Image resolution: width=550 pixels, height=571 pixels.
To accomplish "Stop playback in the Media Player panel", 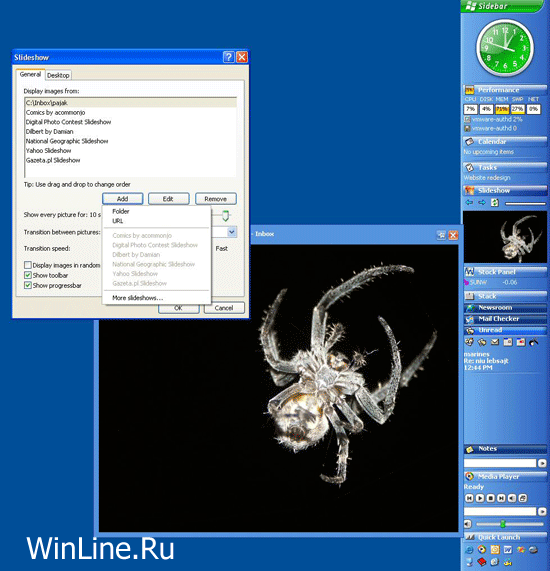I will click(x=491, y=498).
